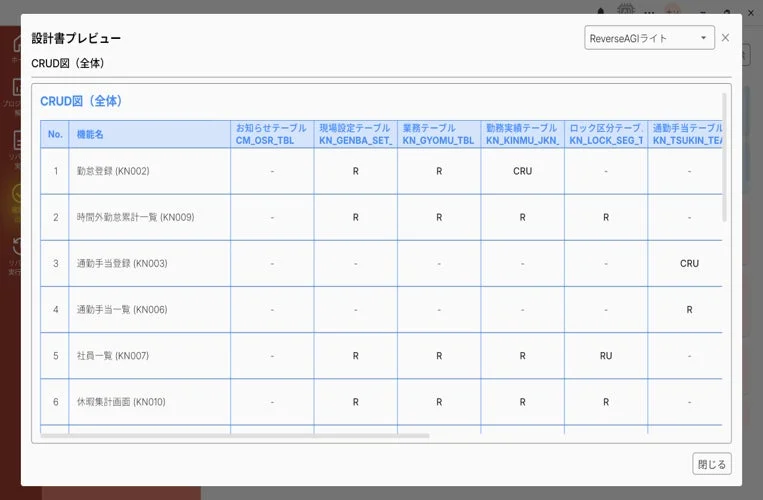
Task: Select the お知らせテーブル CM_OSR_TBL column header
Action: tap(272, 135)
